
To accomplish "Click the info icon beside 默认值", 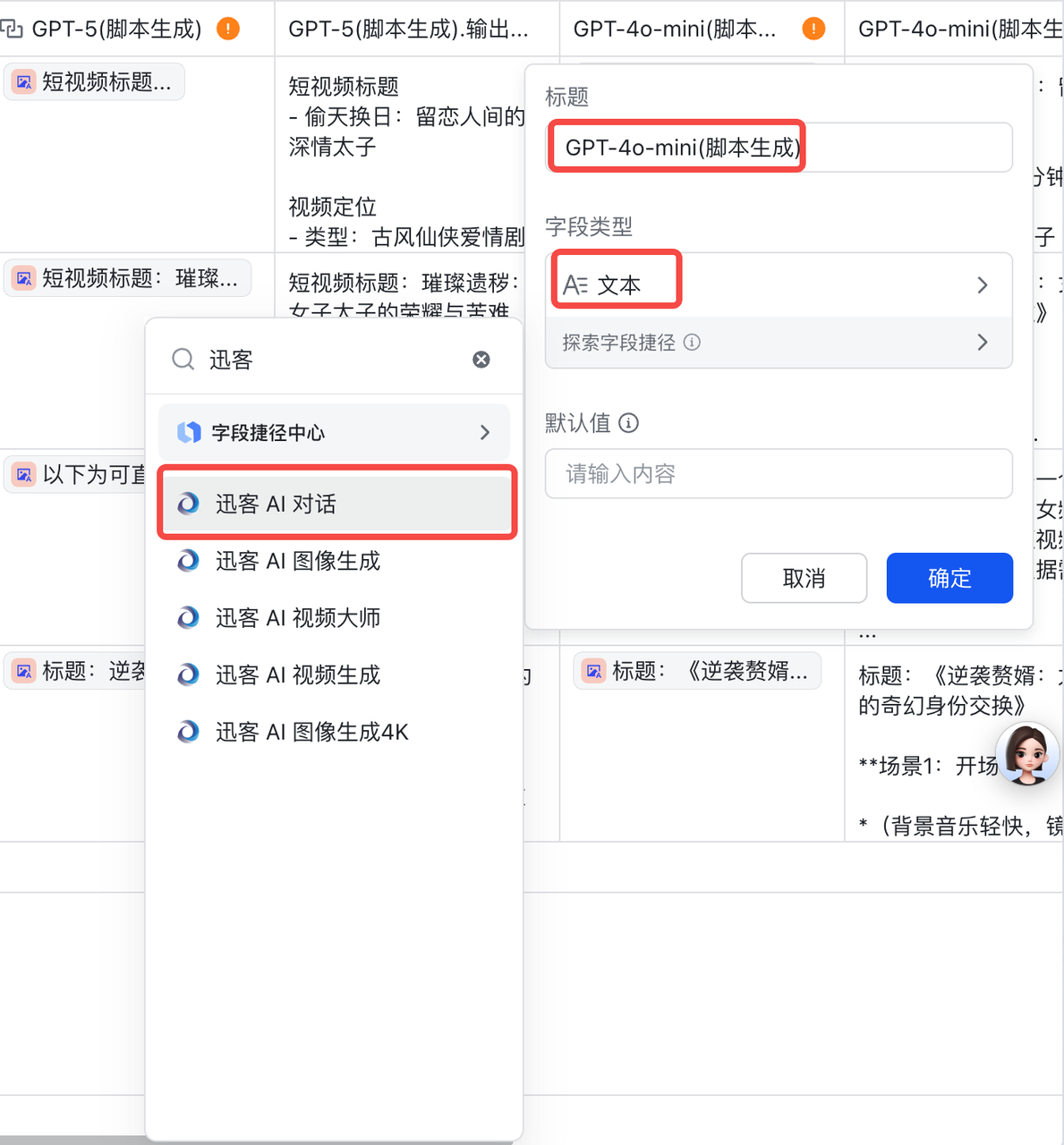I will point(629,423).
